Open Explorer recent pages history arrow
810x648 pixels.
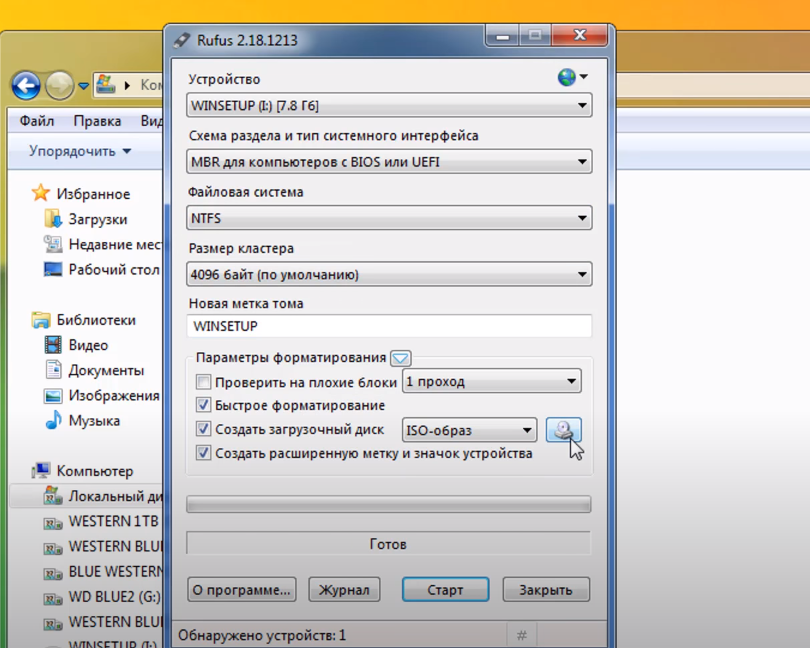(84, 86)
